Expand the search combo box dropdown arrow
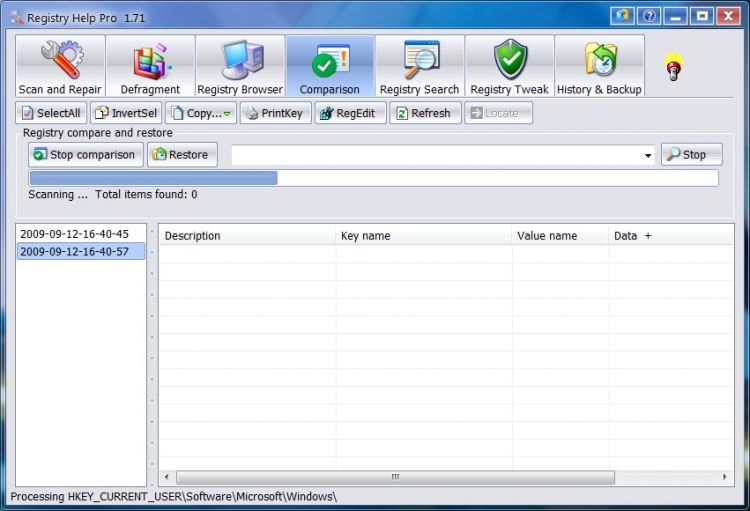 tap(648, 155)
